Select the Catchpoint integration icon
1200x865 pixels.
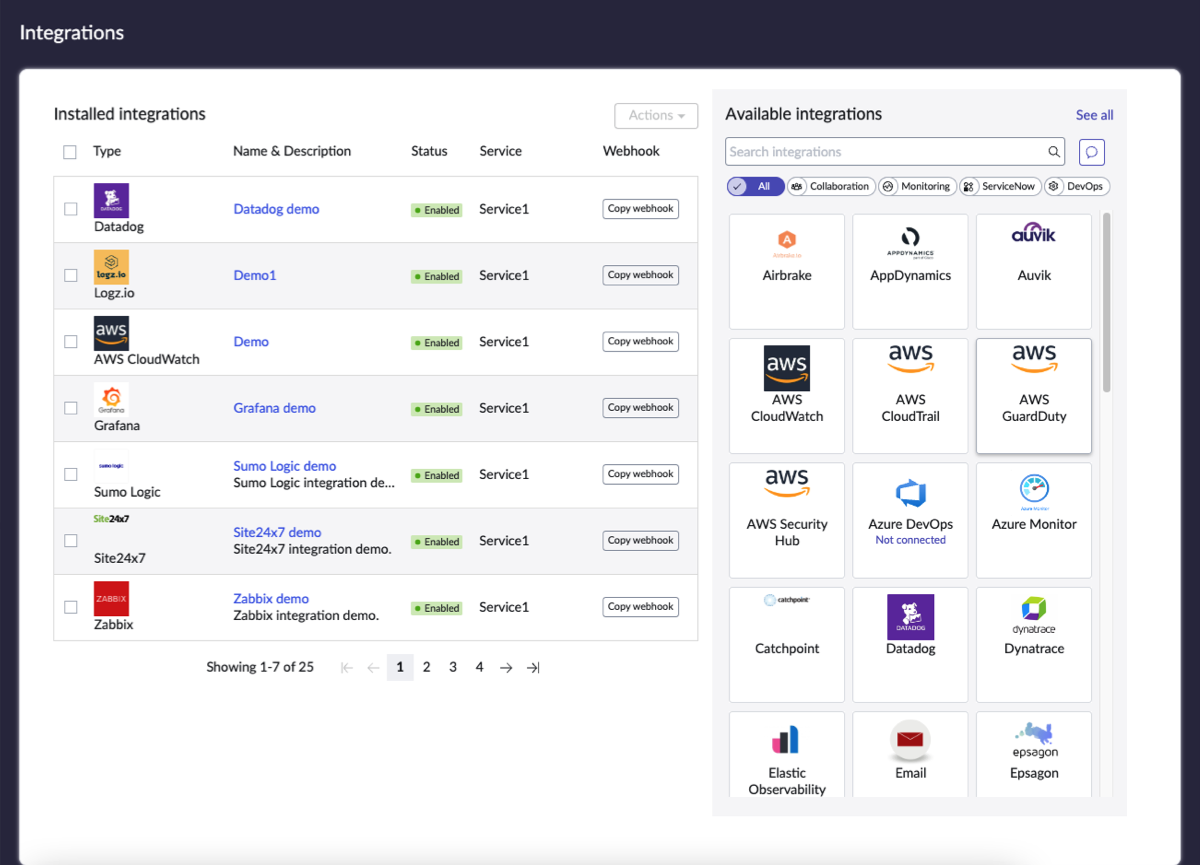click(787, 601)
